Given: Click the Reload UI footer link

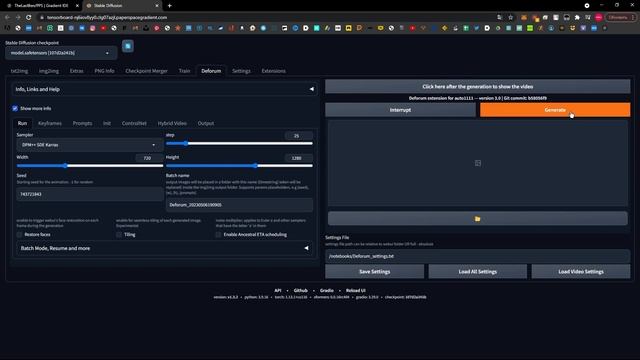Looking at the screenshot, I should [356, 291].
